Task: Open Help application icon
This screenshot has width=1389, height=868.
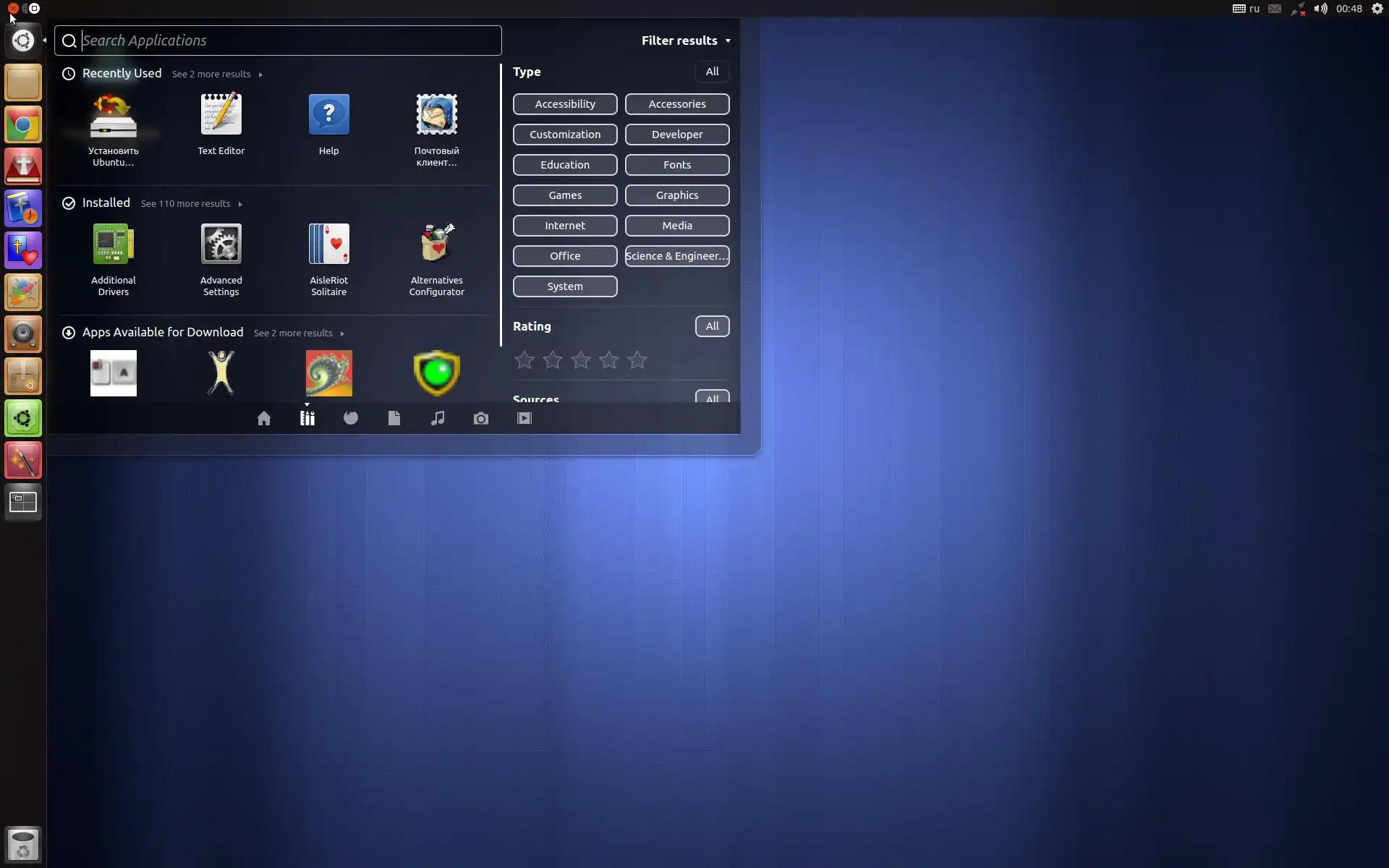Action: (x=328, y=115)
